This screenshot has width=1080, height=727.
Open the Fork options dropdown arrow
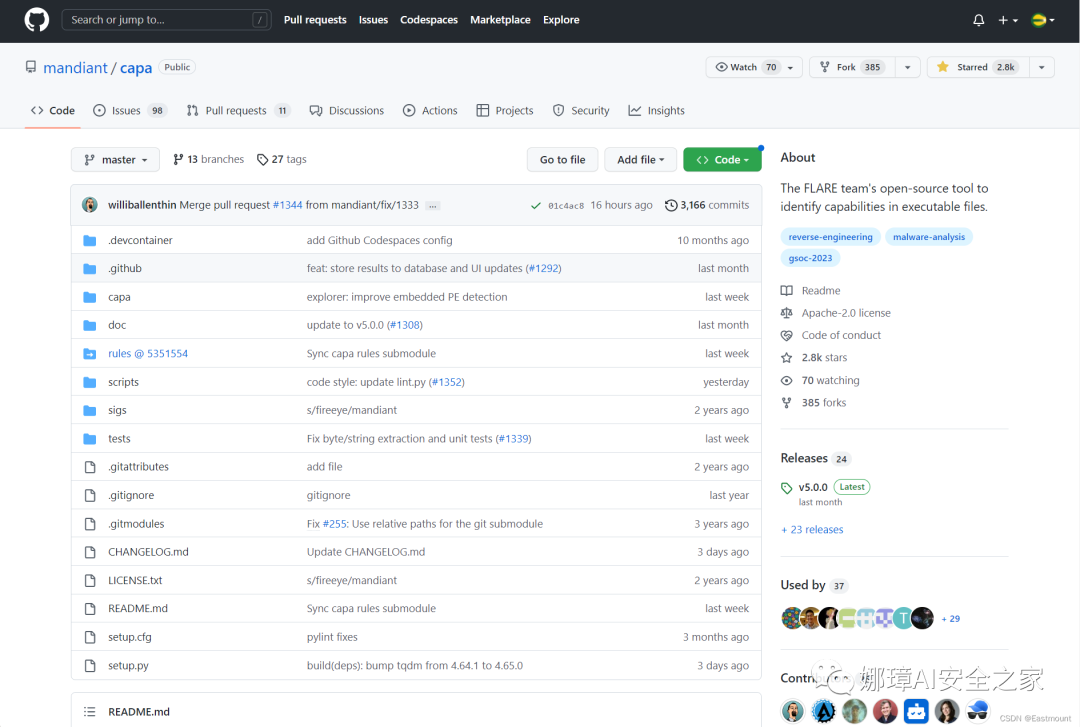908,67
